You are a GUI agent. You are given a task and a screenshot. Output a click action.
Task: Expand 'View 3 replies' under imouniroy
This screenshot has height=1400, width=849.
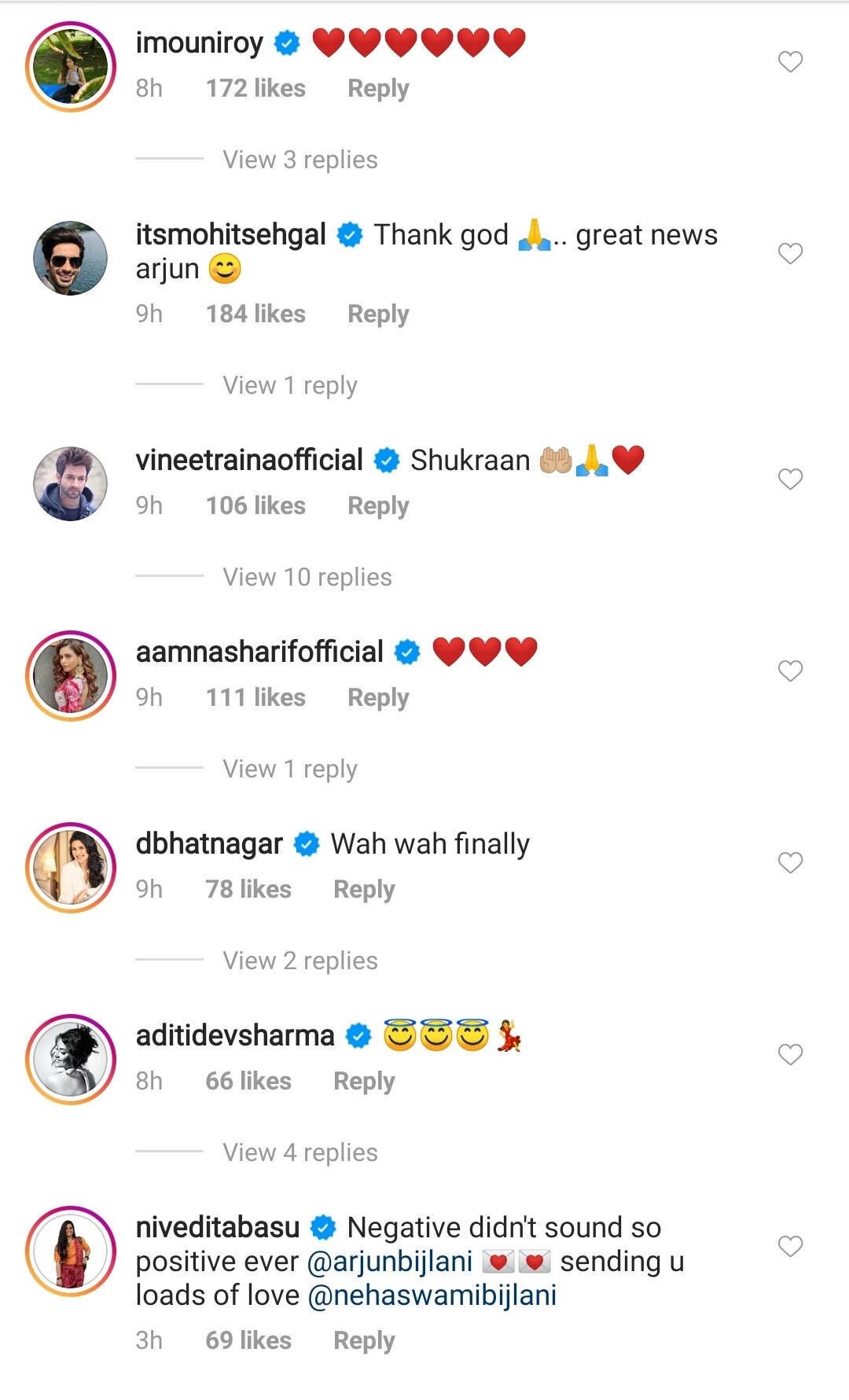[x=300, y=160]
